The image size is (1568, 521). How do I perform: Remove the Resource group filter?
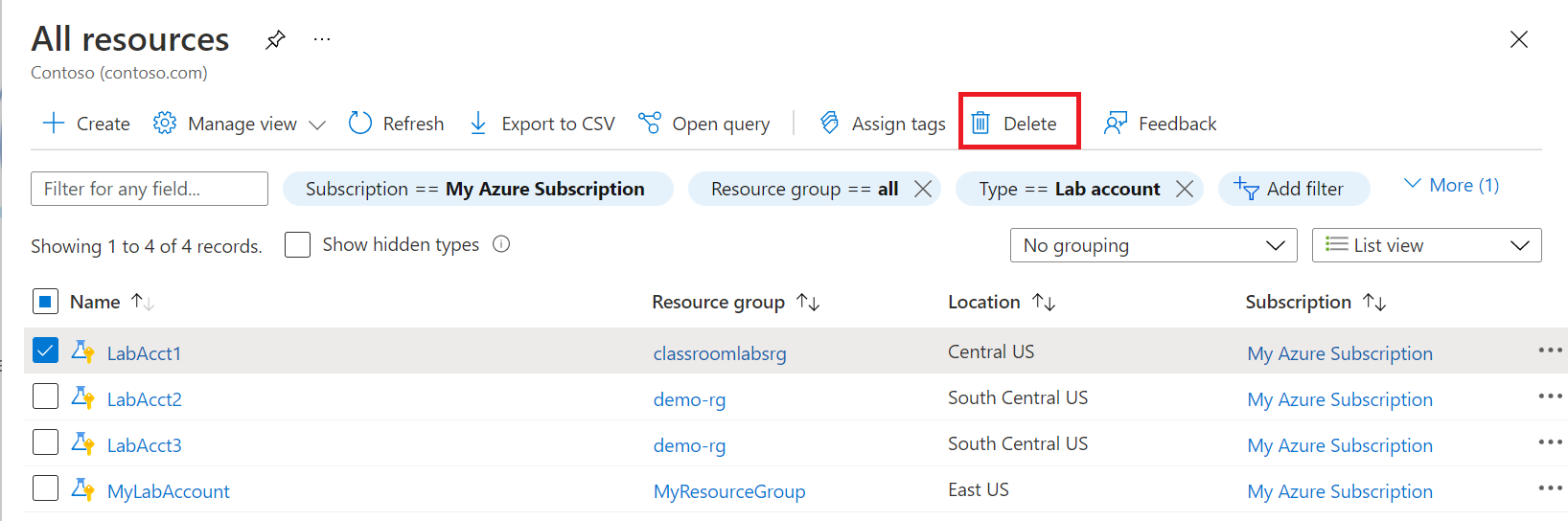923,189
